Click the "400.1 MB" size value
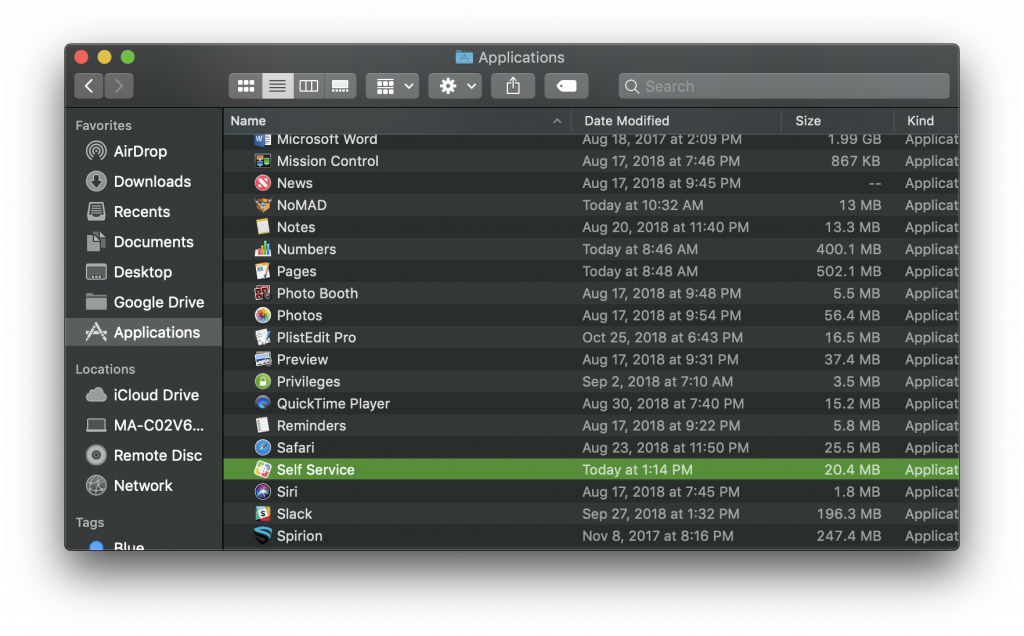 (x=848, y=249)
